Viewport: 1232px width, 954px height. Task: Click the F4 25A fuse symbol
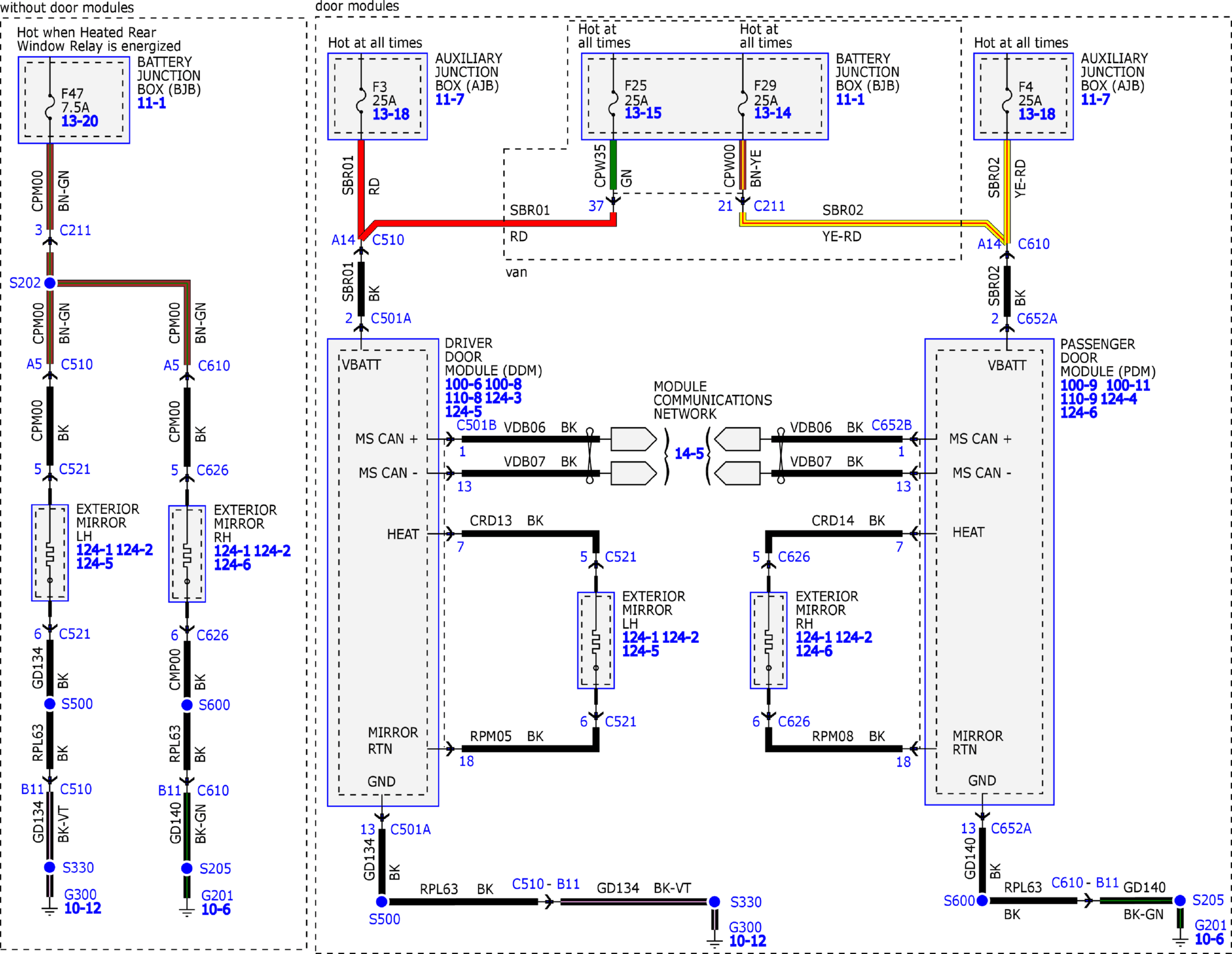pyautogui.click(x=1007, y=101)
